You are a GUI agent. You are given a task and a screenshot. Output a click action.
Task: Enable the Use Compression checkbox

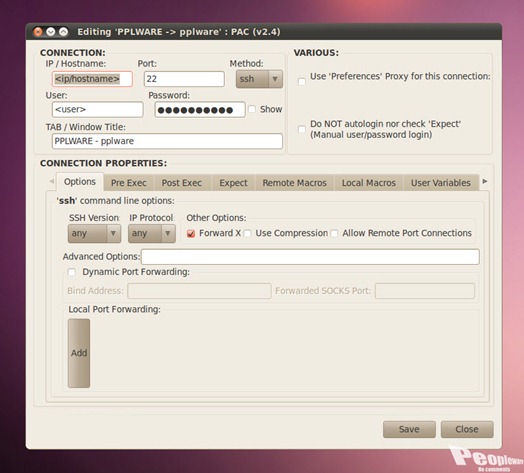click(x=247, y=233)
